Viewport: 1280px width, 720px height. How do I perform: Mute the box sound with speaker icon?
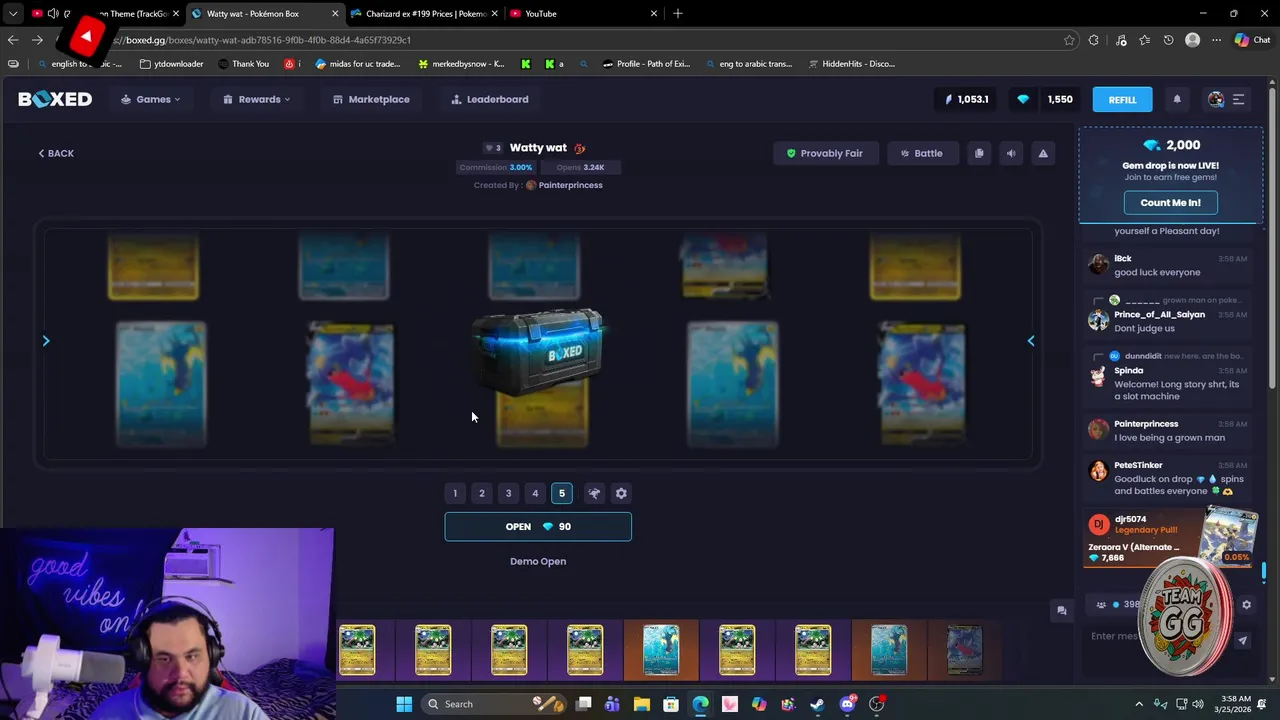tap(1011, 153)
